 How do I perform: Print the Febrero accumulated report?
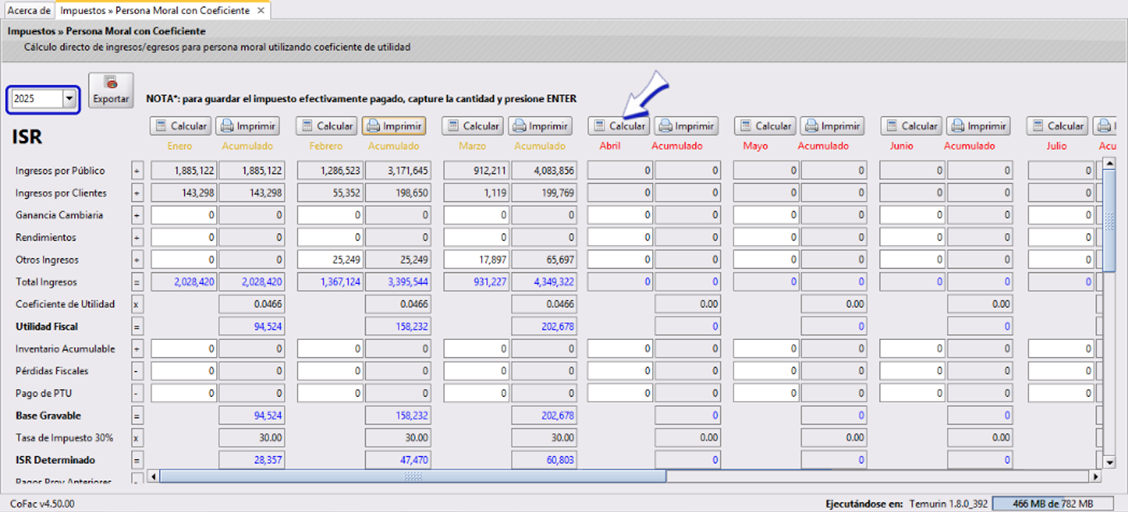pyautogui.click(x=393, y=126)
